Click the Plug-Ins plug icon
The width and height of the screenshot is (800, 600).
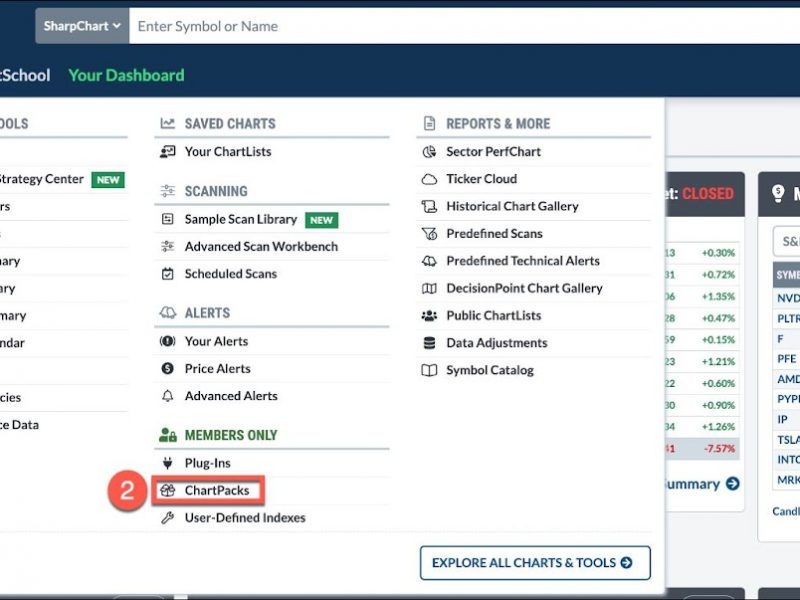[x=167, y=463]
